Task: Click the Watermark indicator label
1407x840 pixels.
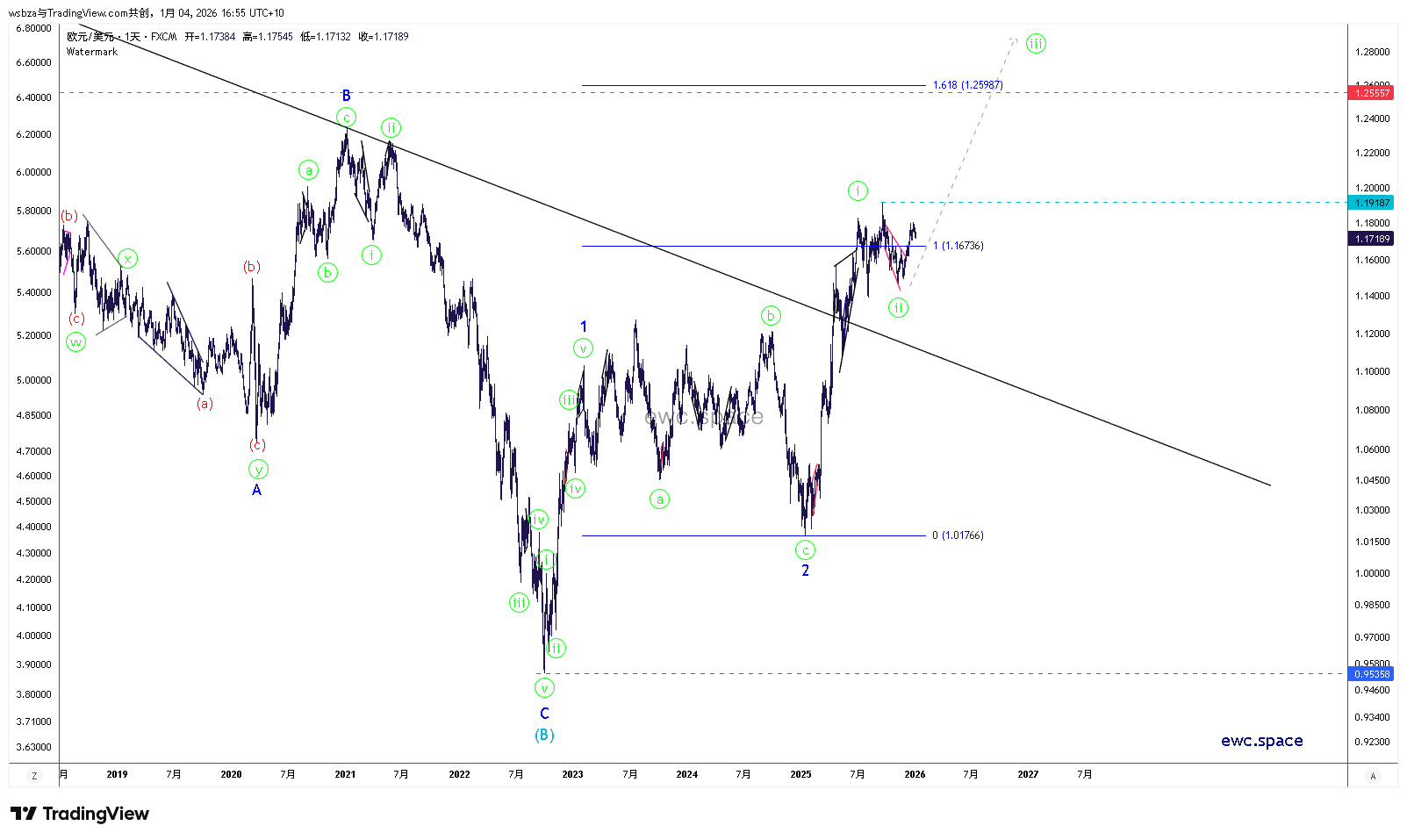Action: pos(92,52)
